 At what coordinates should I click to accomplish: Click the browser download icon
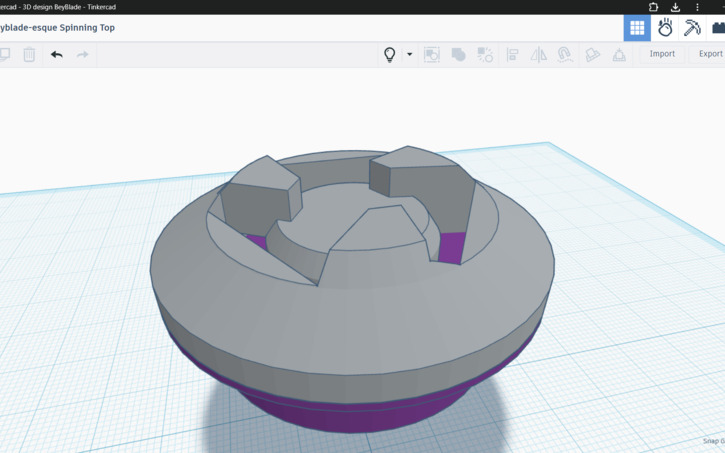point(675,7)
